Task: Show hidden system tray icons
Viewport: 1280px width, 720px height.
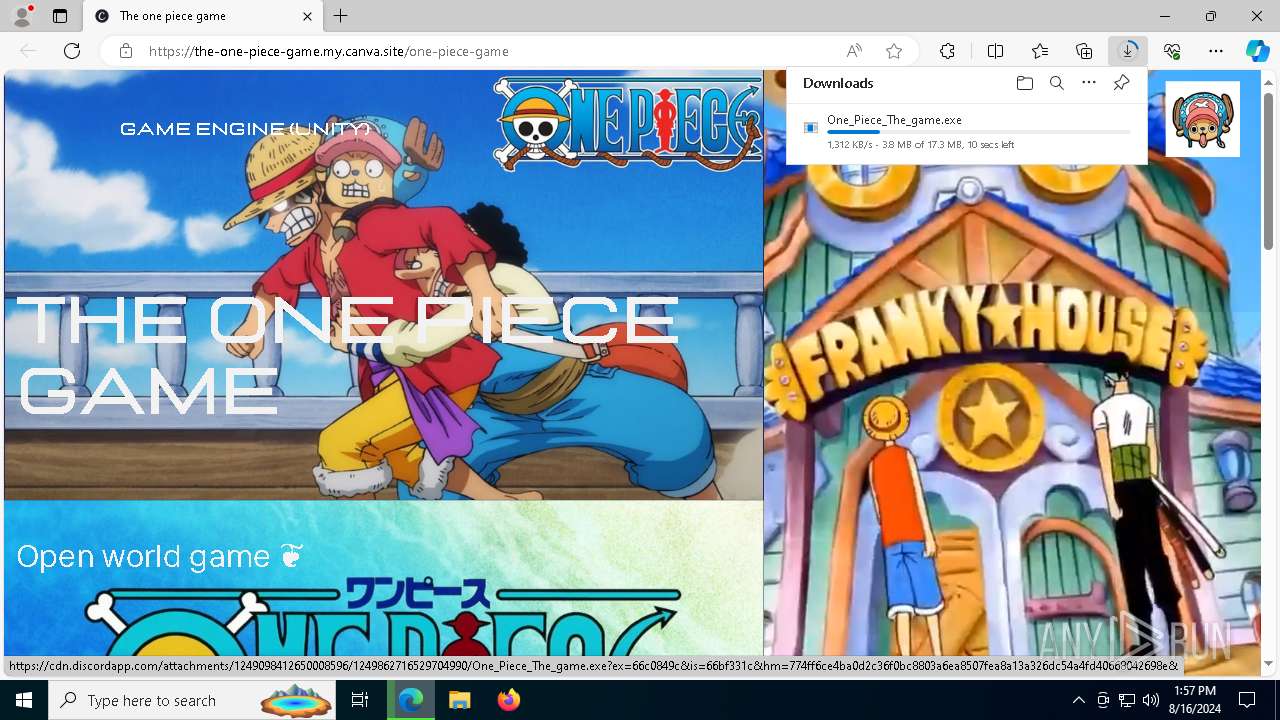Action: click(x=1078, y=700)
